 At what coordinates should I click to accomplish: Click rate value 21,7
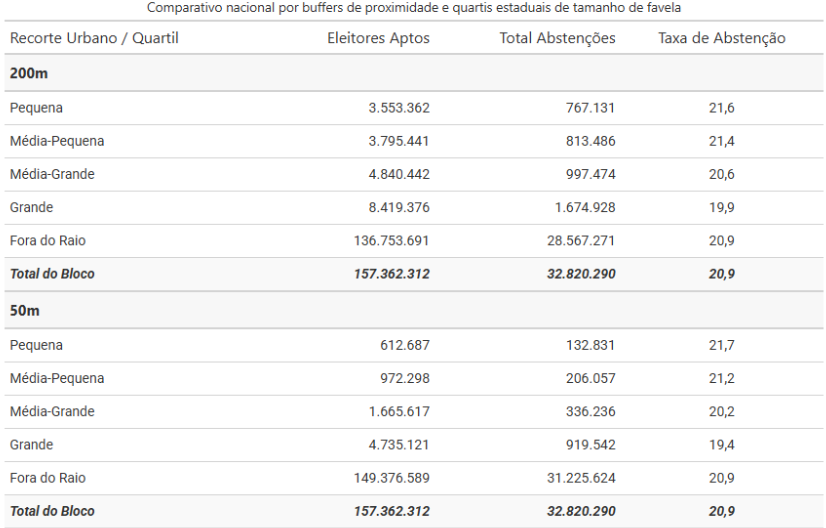click(x=722, y=345)
